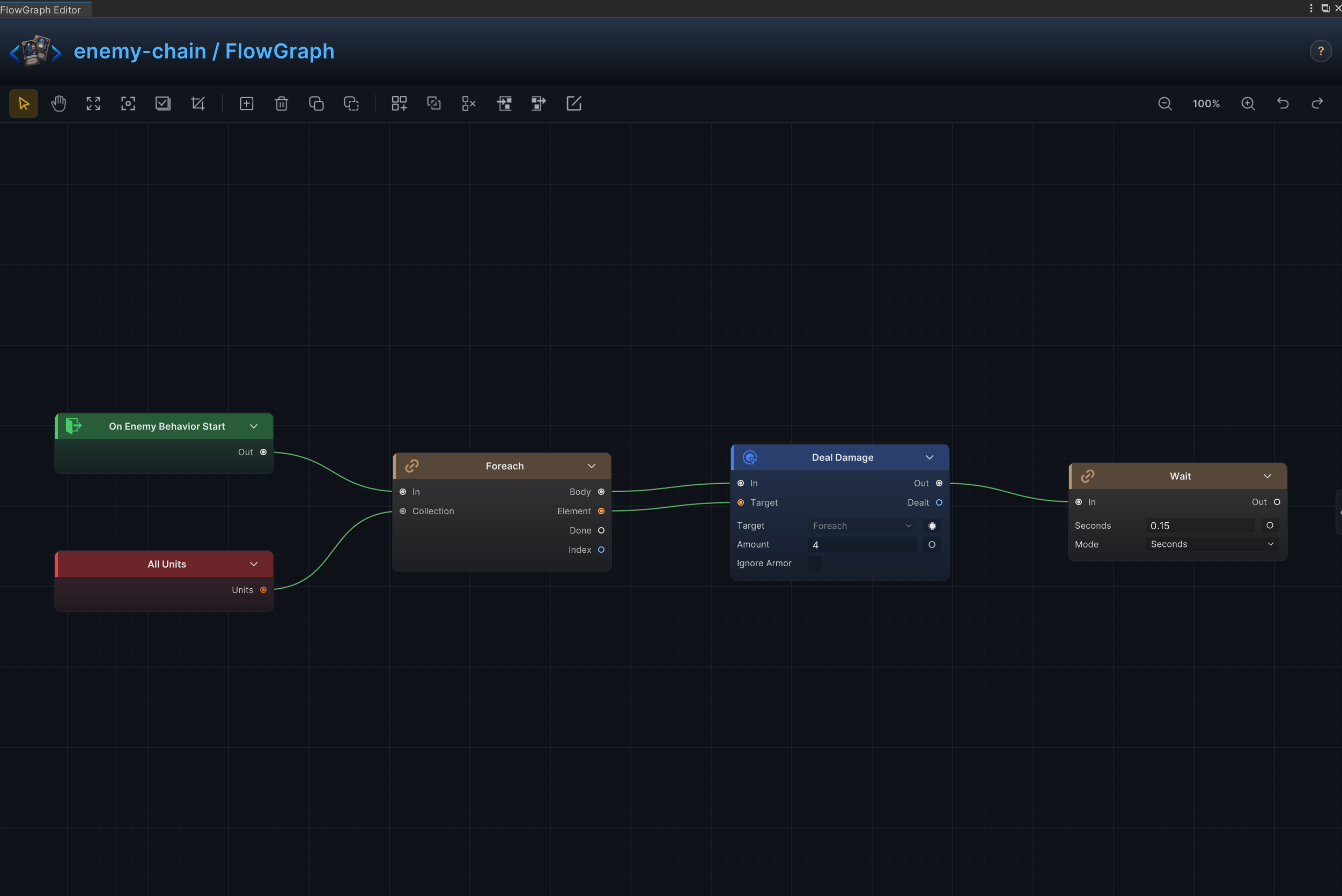Click the export nodes arrow-out icon
The height and width of the screenshot is (896, 1342).
[x=539, y=103]
